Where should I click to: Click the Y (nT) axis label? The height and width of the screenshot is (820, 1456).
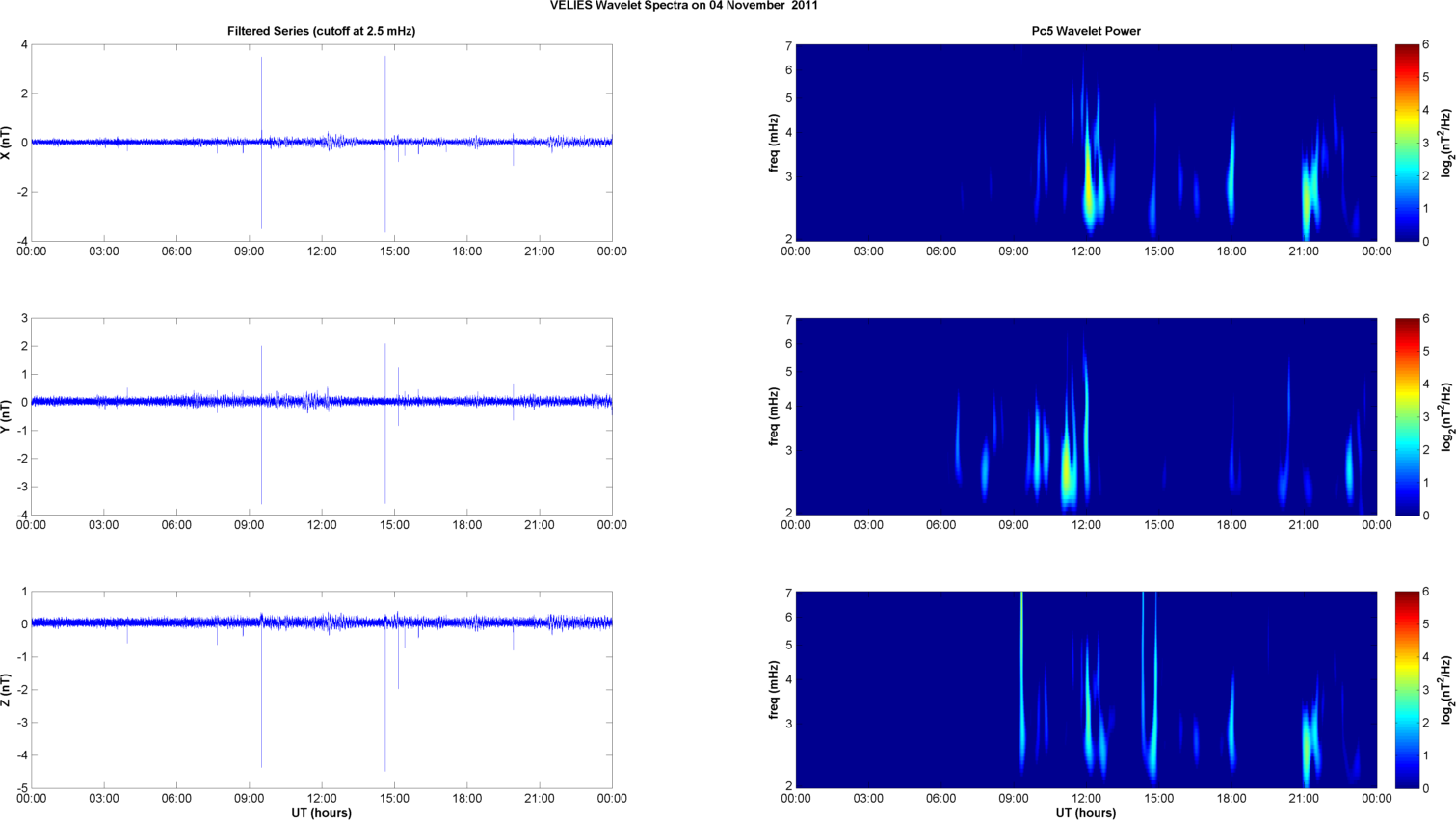coord(8,416)
